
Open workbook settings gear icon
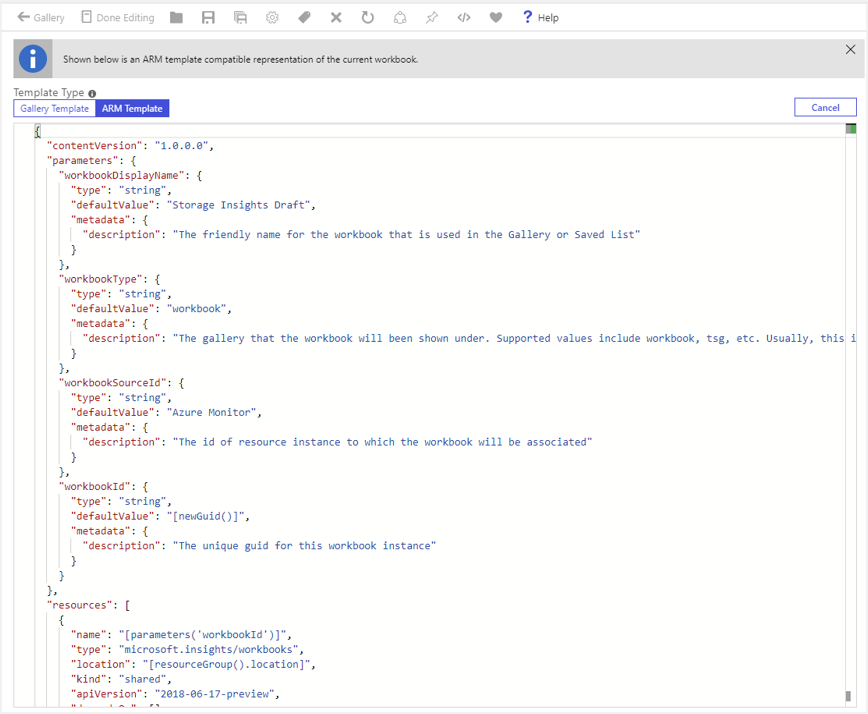[x=272, y=18]
